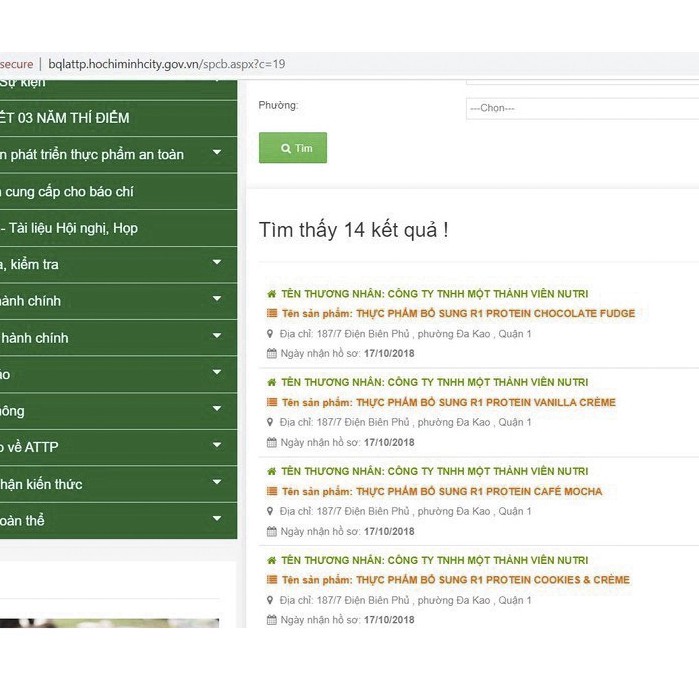Select the date 17/10/2018 under VANILLA CRÈME
Screen dimensions: 699x699
coord(389,442)
